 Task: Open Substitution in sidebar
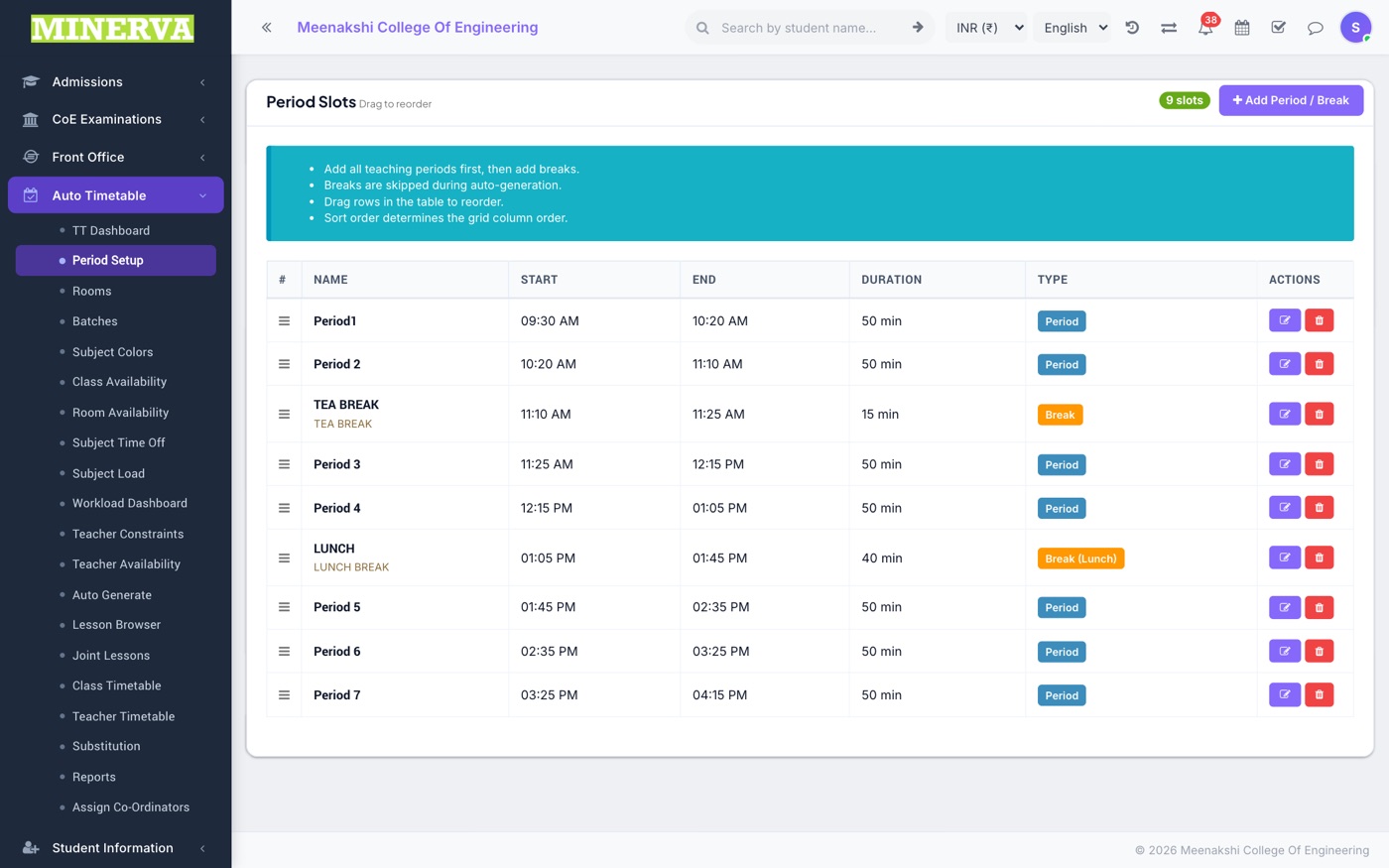click(106, 746)
